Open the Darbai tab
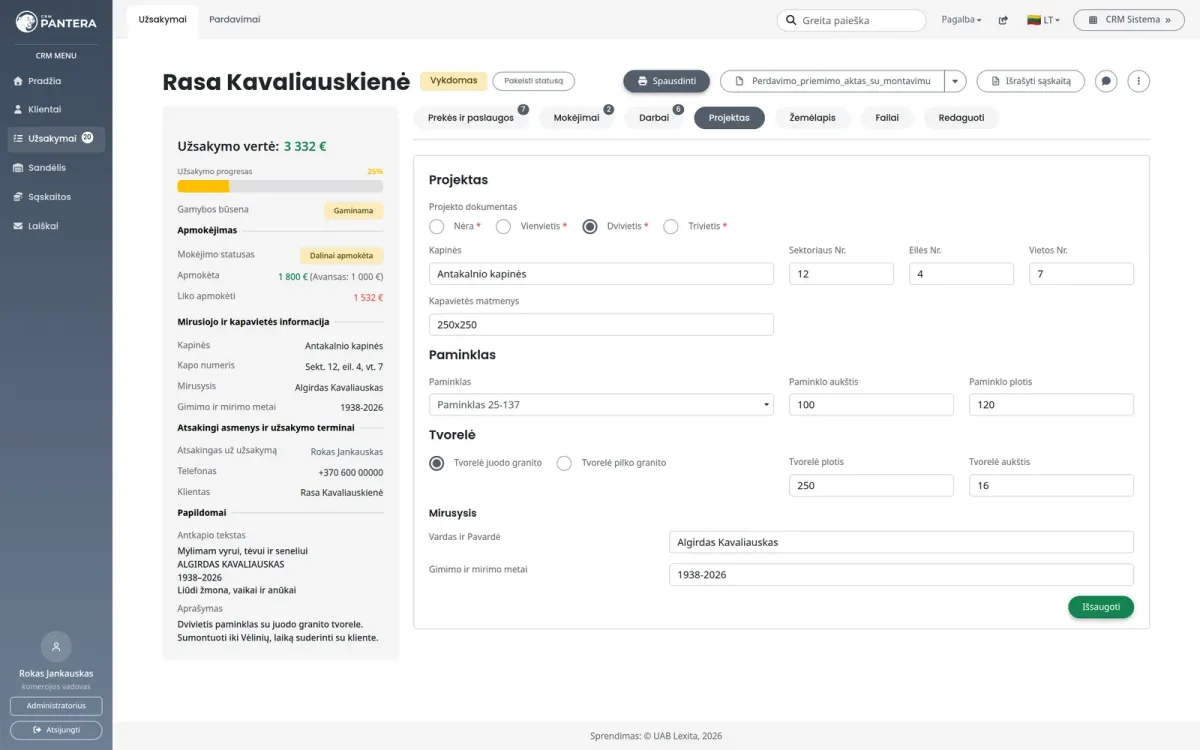The height and width of the screenshot is (750, 1200). (654, 118)
